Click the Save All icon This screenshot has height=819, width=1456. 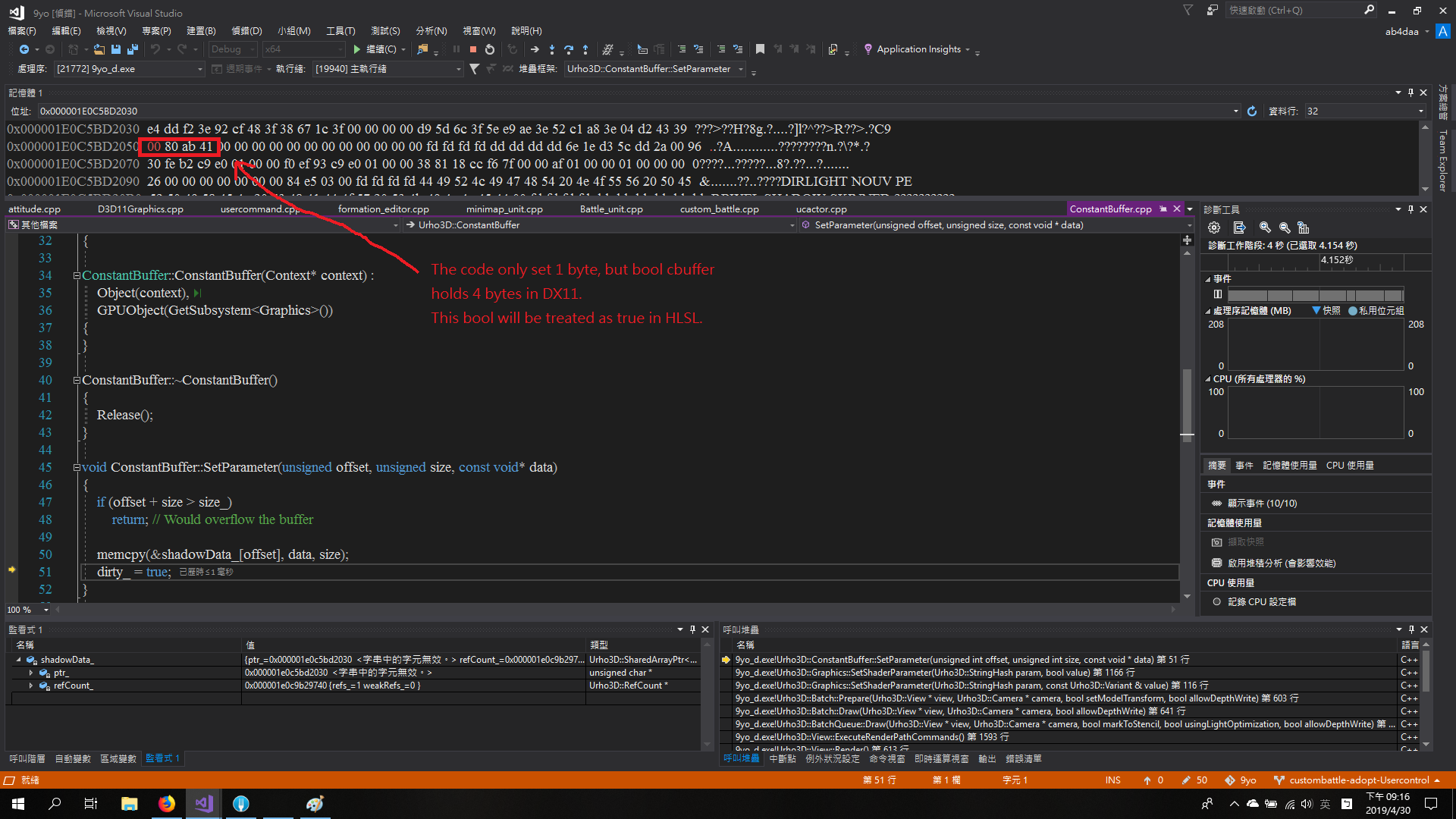[x=133, y=49]
